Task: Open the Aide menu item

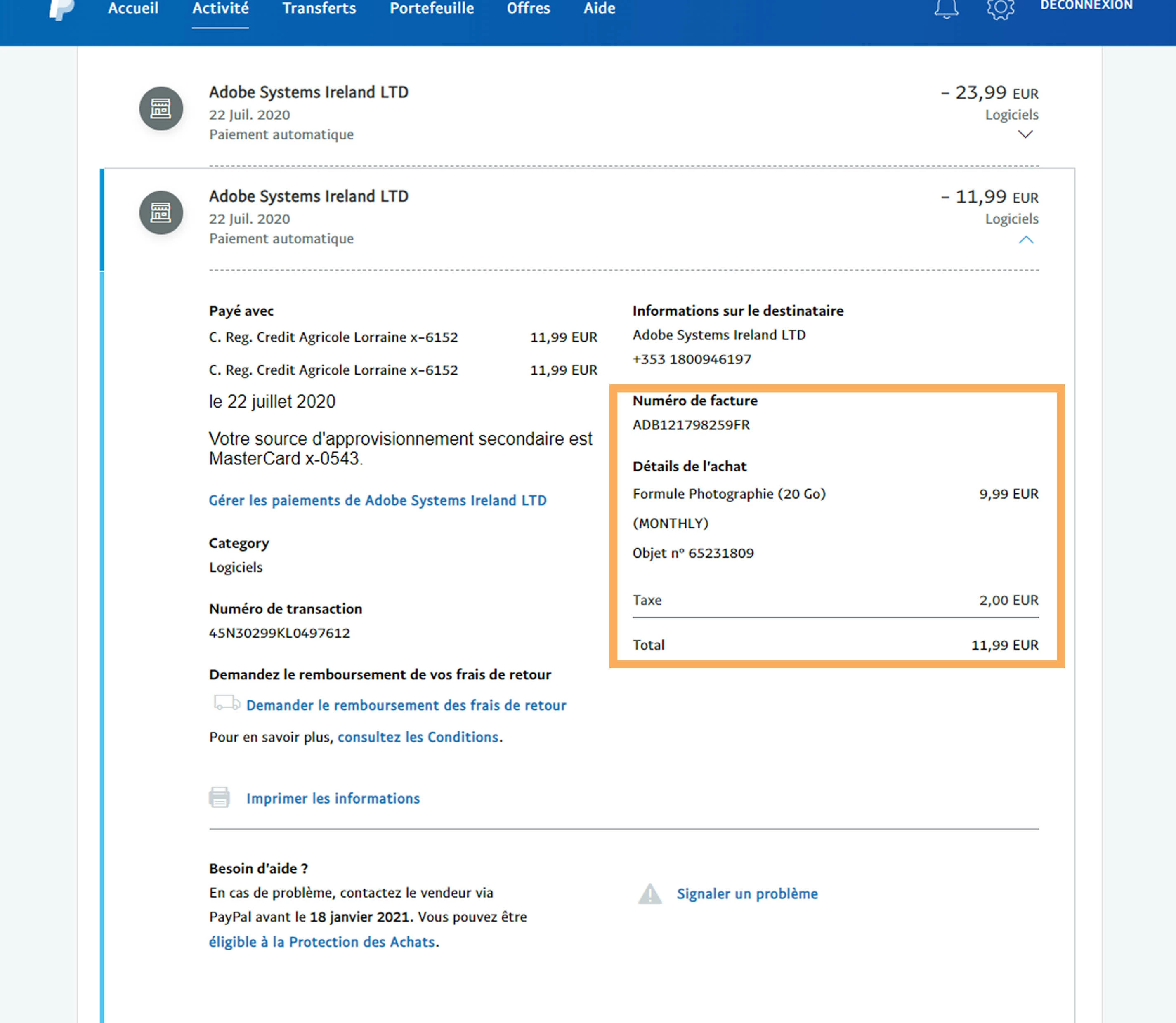Action: click(599, 9)
